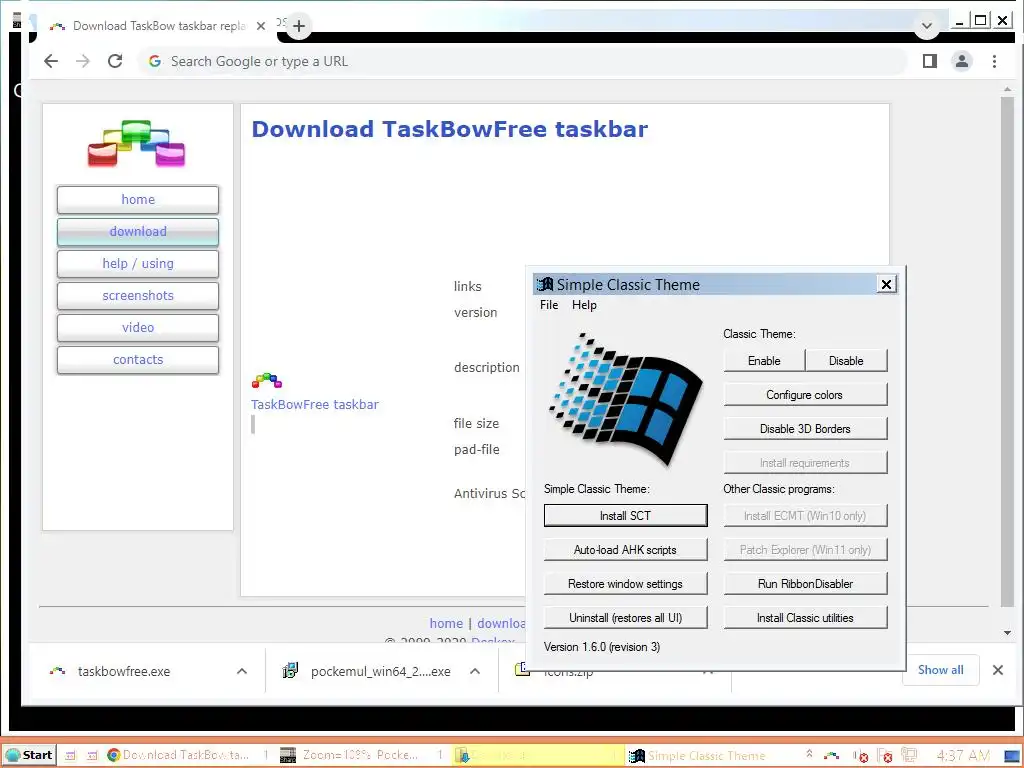Click the muted volume tray icon
Viewport: 1024px width, 768px height.
coord(861,756)
